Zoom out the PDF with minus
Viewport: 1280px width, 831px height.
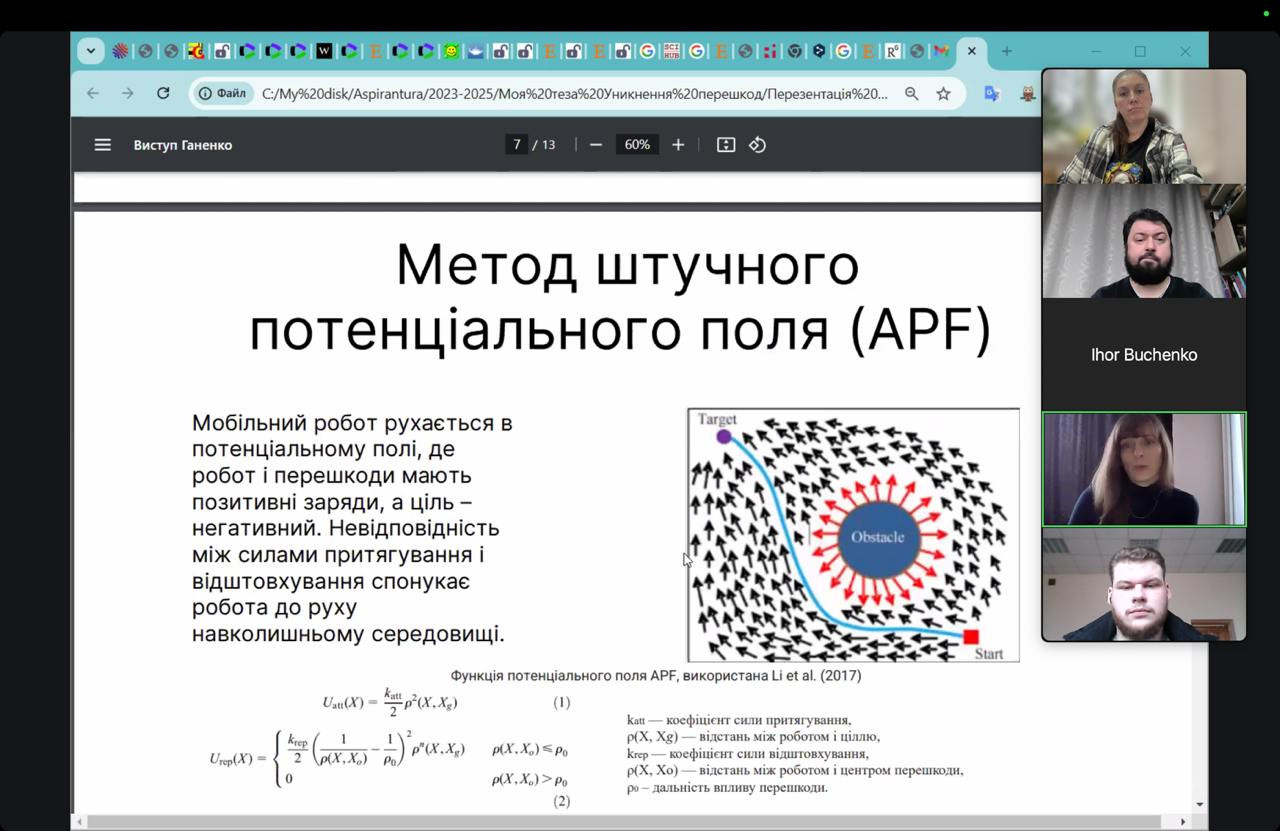tap(596, 145)
